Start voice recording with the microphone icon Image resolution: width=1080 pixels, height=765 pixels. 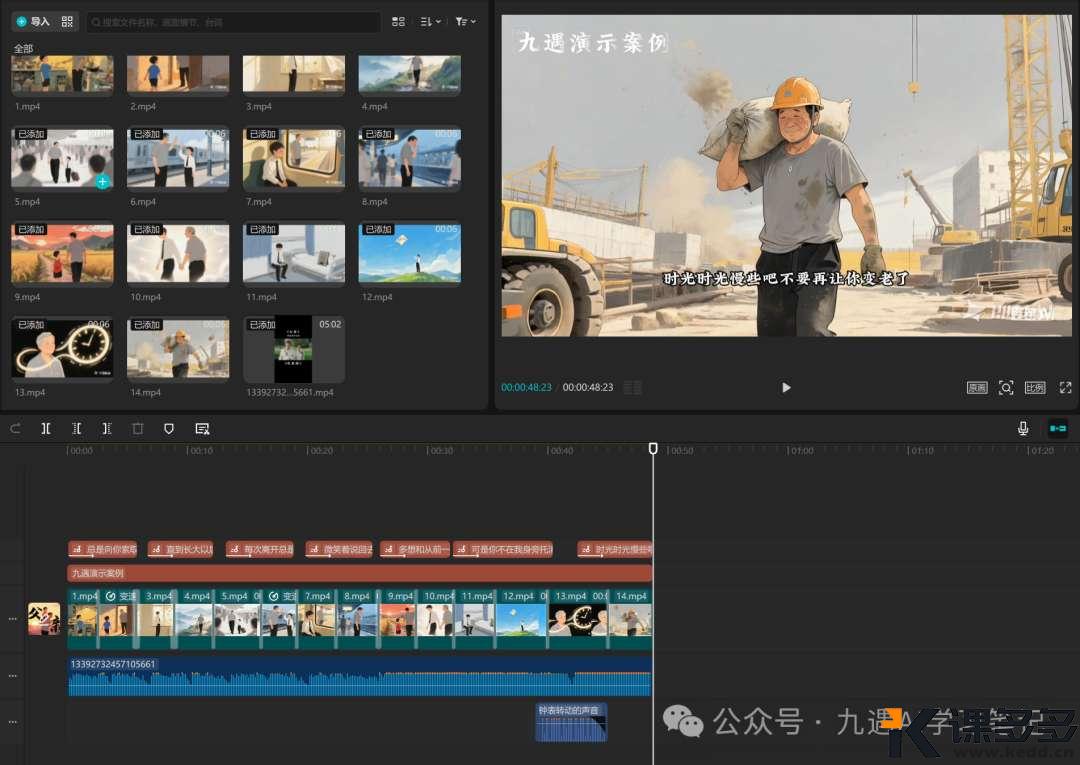pos(1023,428)
